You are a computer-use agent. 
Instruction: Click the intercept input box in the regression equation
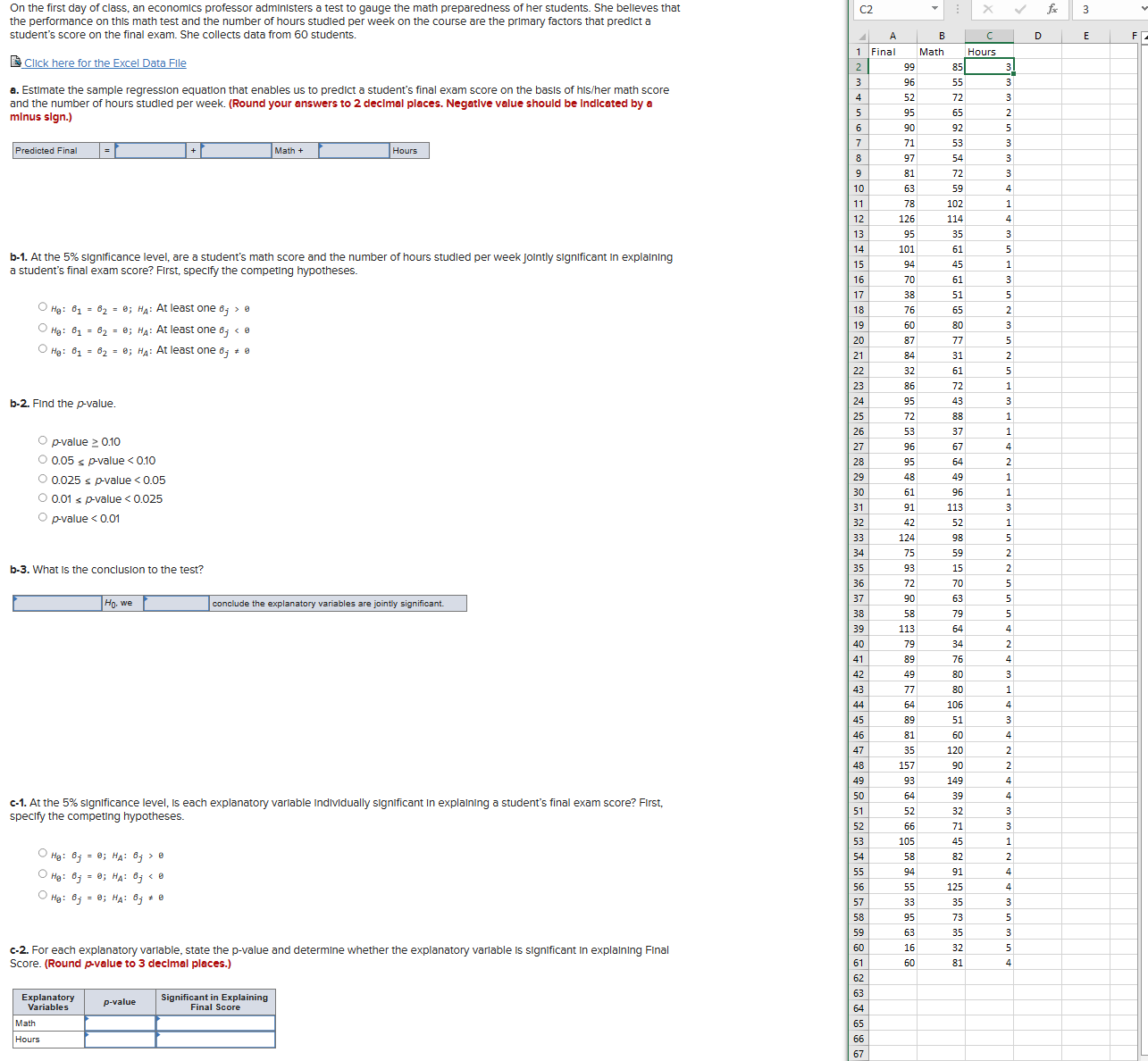[x=152, y=150]
